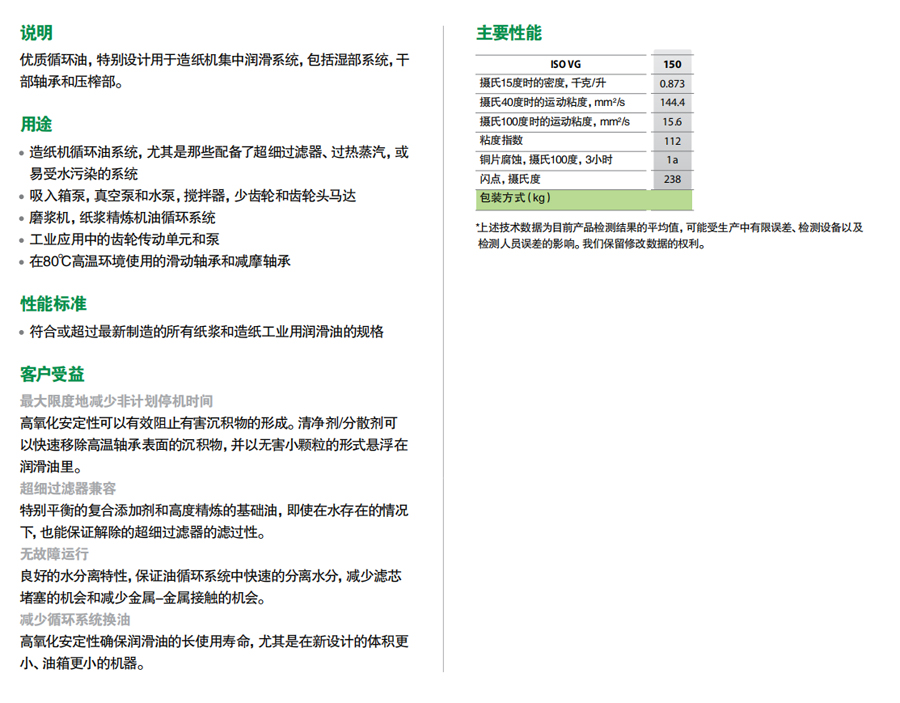Click the ISO VG table header
Viewport: 900px width, 703px height.
tap(565, 64)
